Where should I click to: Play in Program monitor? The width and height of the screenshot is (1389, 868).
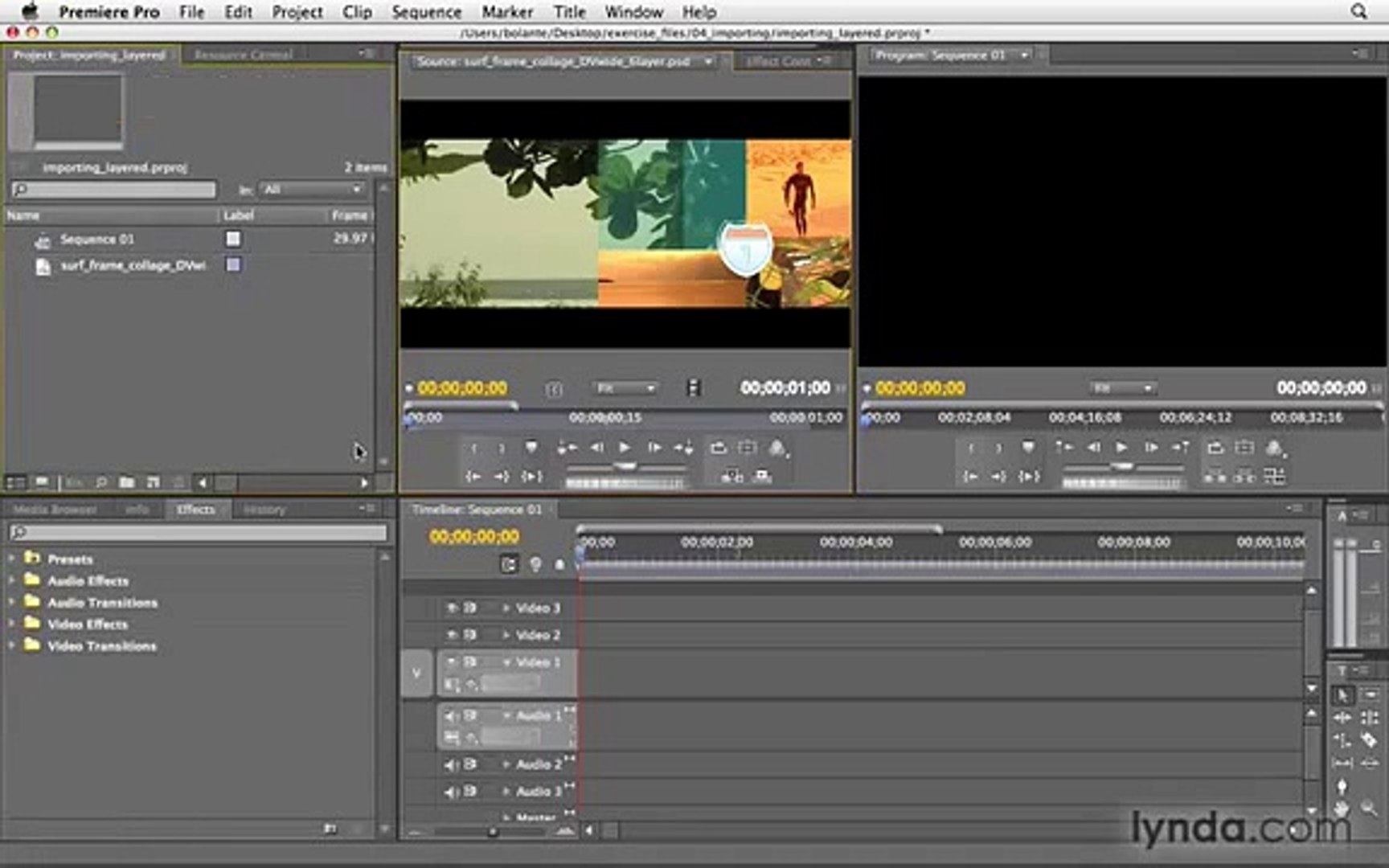coord(1122,448)
